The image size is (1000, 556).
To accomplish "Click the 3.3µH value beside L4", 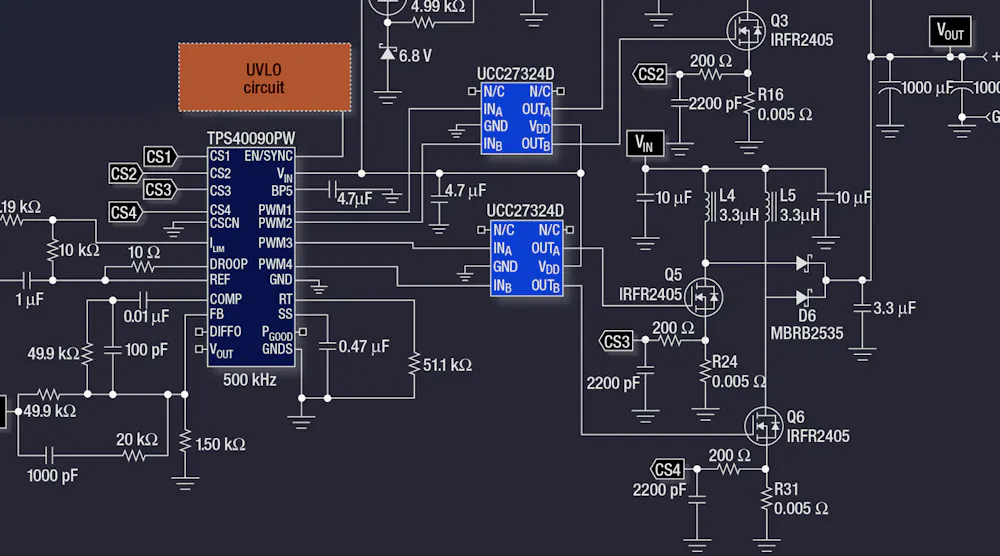I will [x=739, y=216].
